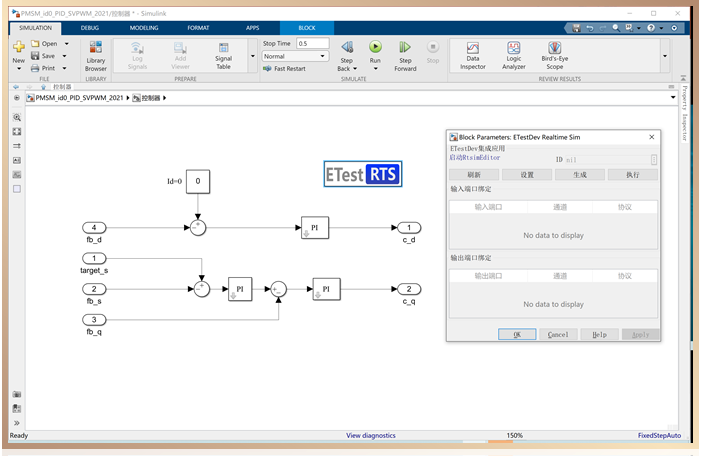This screenshot has width=701, height=456.
Task: Click the 生成 button in Block Parameters
Action: (x=579, y=175)
